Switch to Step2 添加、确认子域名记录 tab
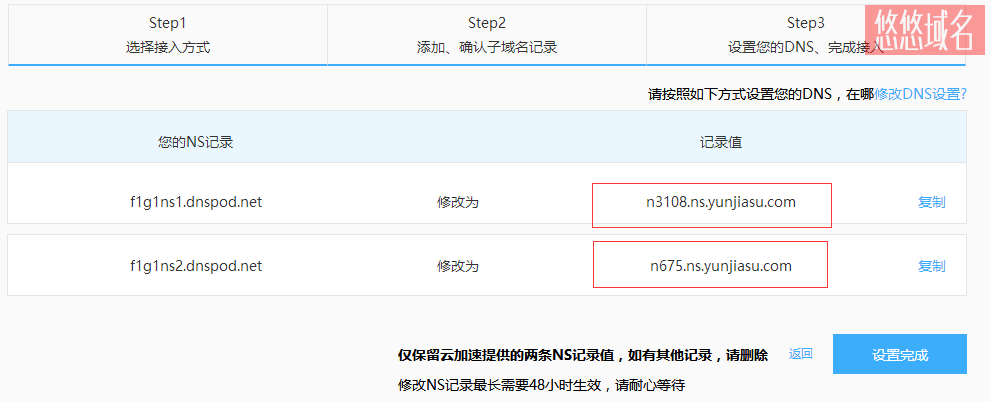 pyautogui.click(x=487, y=35)
